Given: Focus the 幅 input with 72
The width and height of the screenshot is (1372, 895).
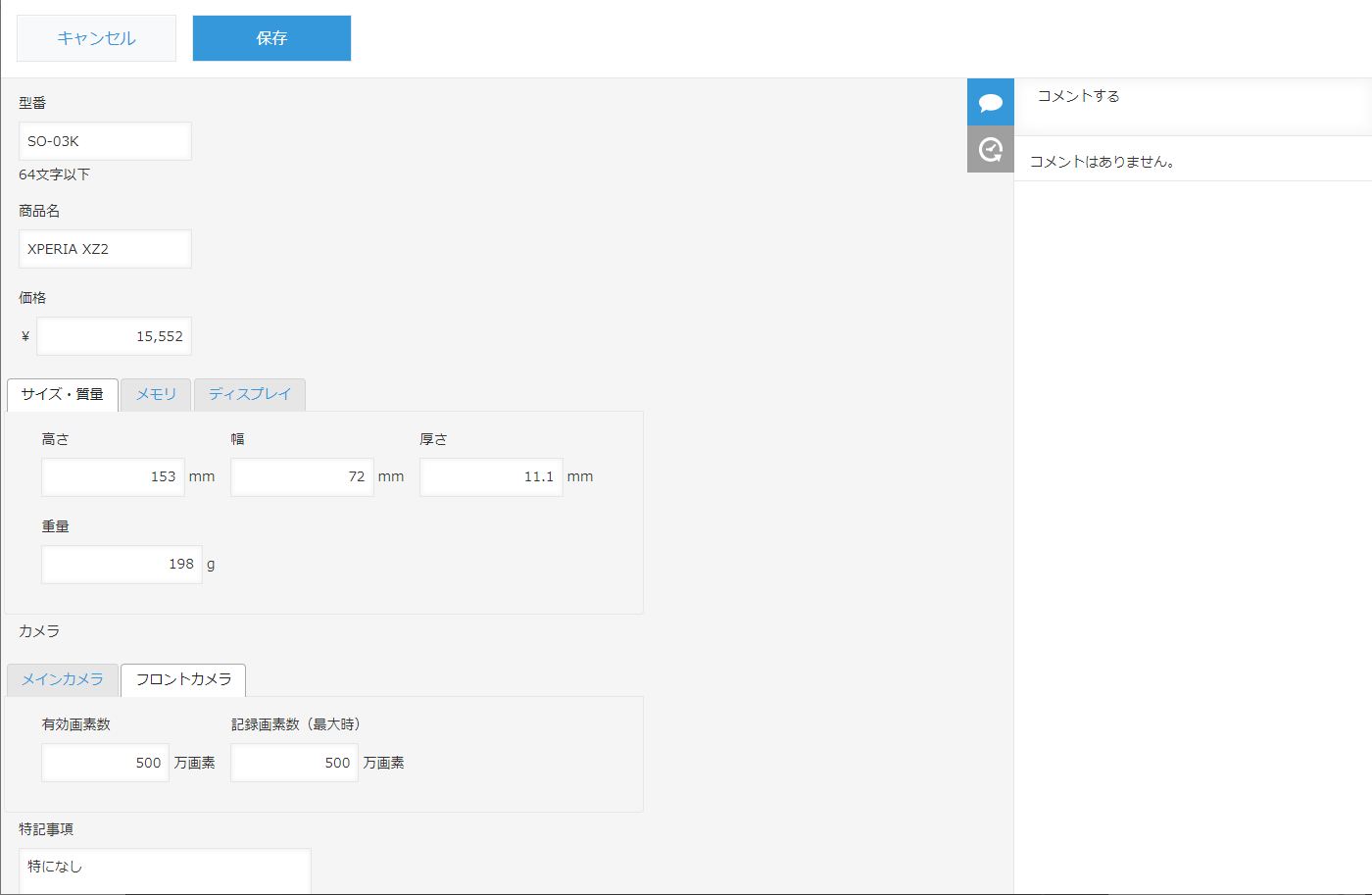Looking at the screenshot, I should click(302, 477).
